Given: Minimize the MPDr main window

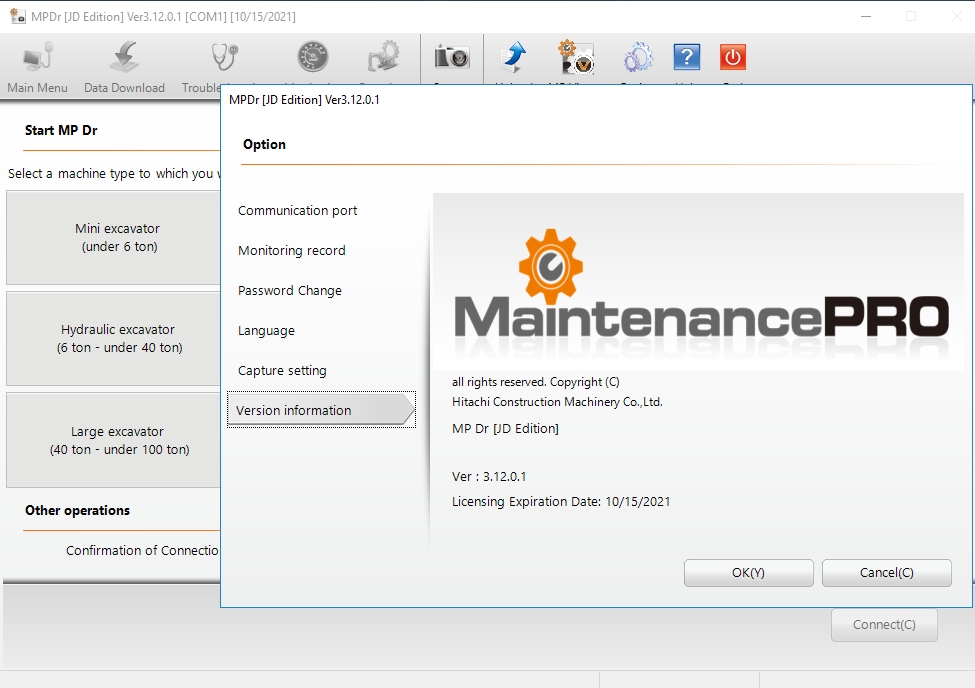Looking at the screenshot, I should tap(866, 16).
